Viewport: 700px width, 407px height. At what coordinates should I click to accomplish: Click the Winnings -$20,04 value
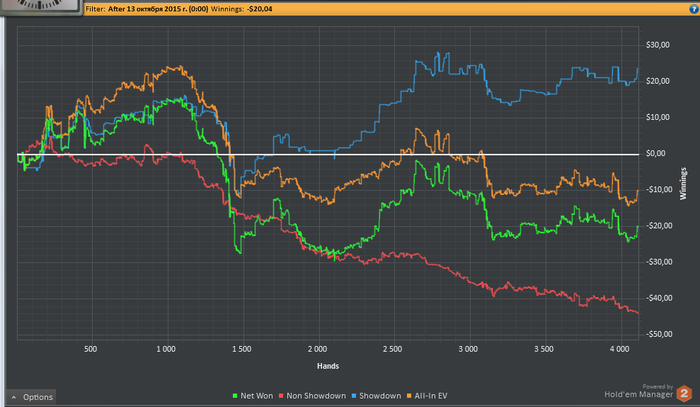point(260,8)
